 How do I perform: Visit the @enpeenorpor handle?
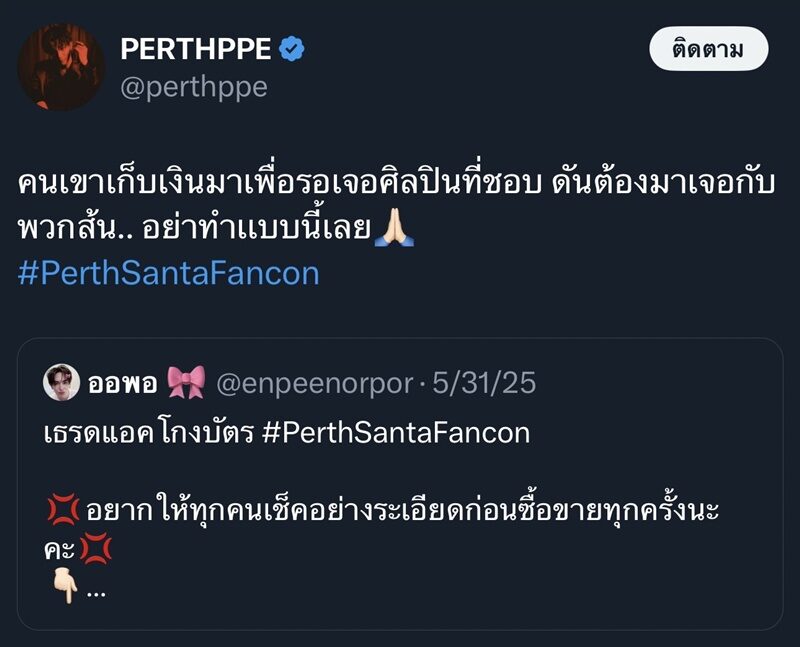314,382
